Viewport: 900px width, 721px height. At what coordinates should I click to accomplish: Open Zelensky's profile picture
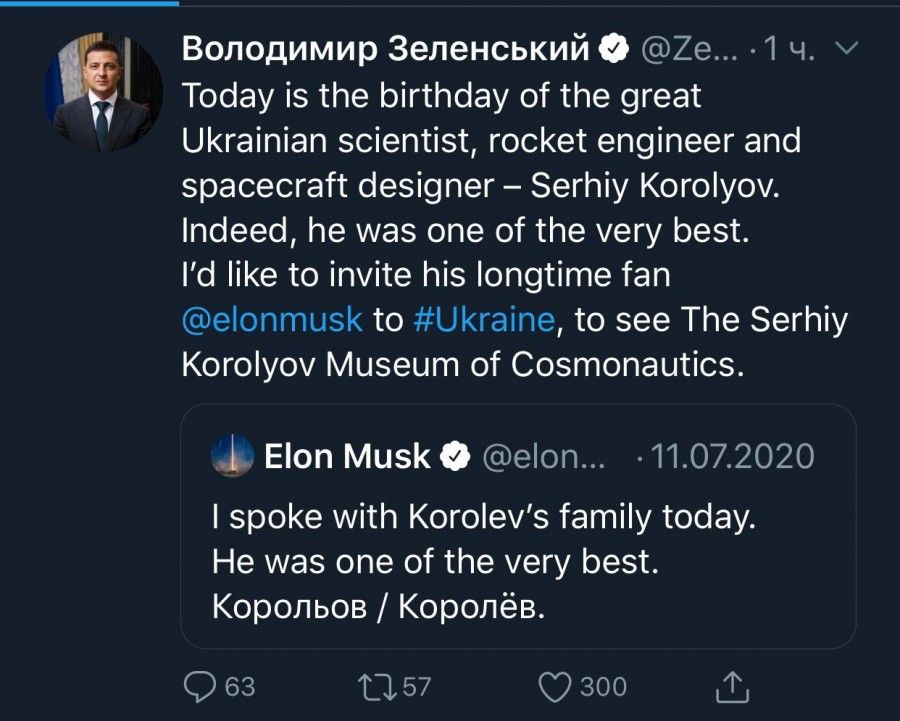pos(104,92)
